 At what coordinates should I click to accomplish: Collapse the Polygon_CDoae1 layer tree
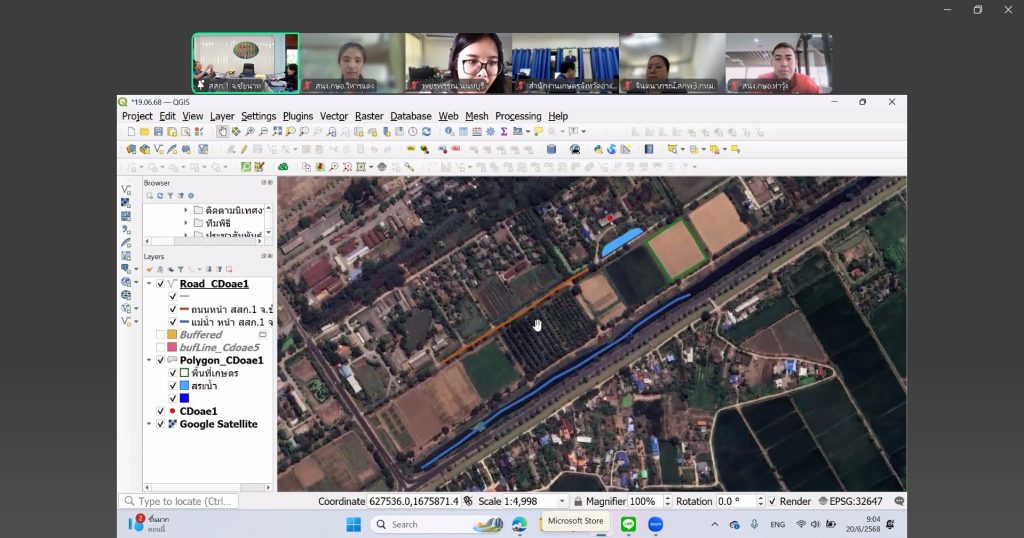point(149,360)
